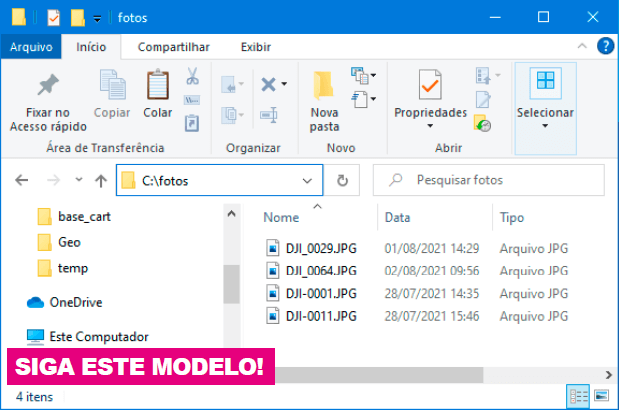619x410 pixels.
Task: Go up one folder level arrow
Action: pyautogui.click(x=101, y=180)
